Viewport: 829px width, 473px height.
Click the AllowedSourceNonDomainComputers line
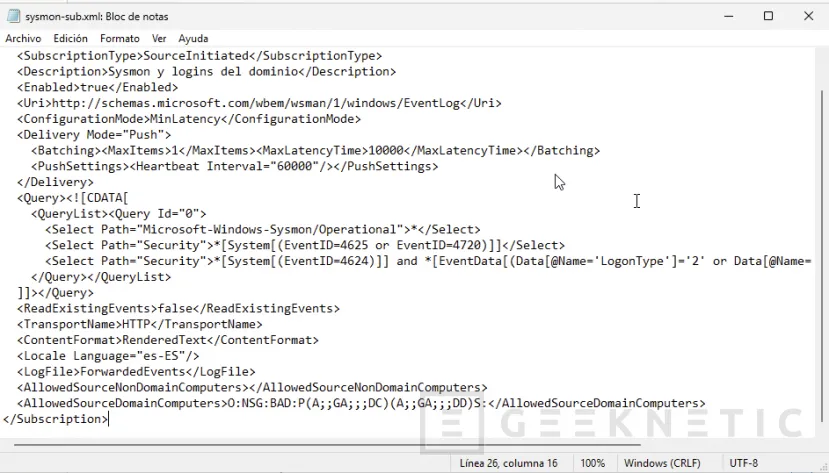(252, 388)
